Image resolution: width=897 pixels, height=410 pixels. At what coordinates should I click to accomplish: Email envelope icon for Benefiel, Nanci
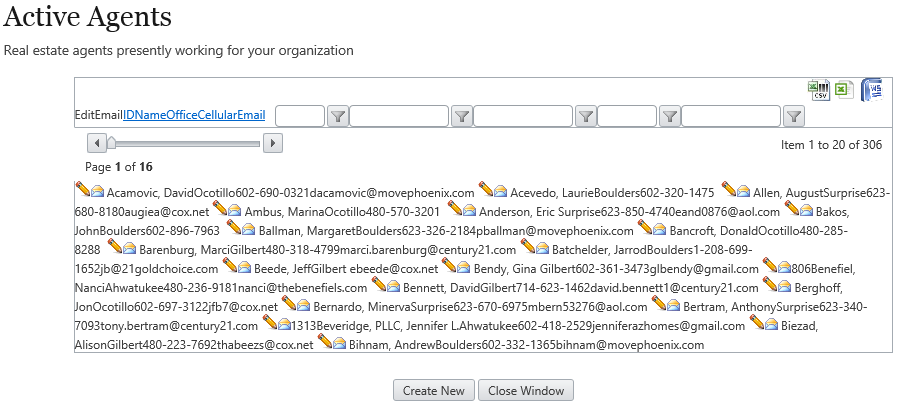[x=784, y=267]
